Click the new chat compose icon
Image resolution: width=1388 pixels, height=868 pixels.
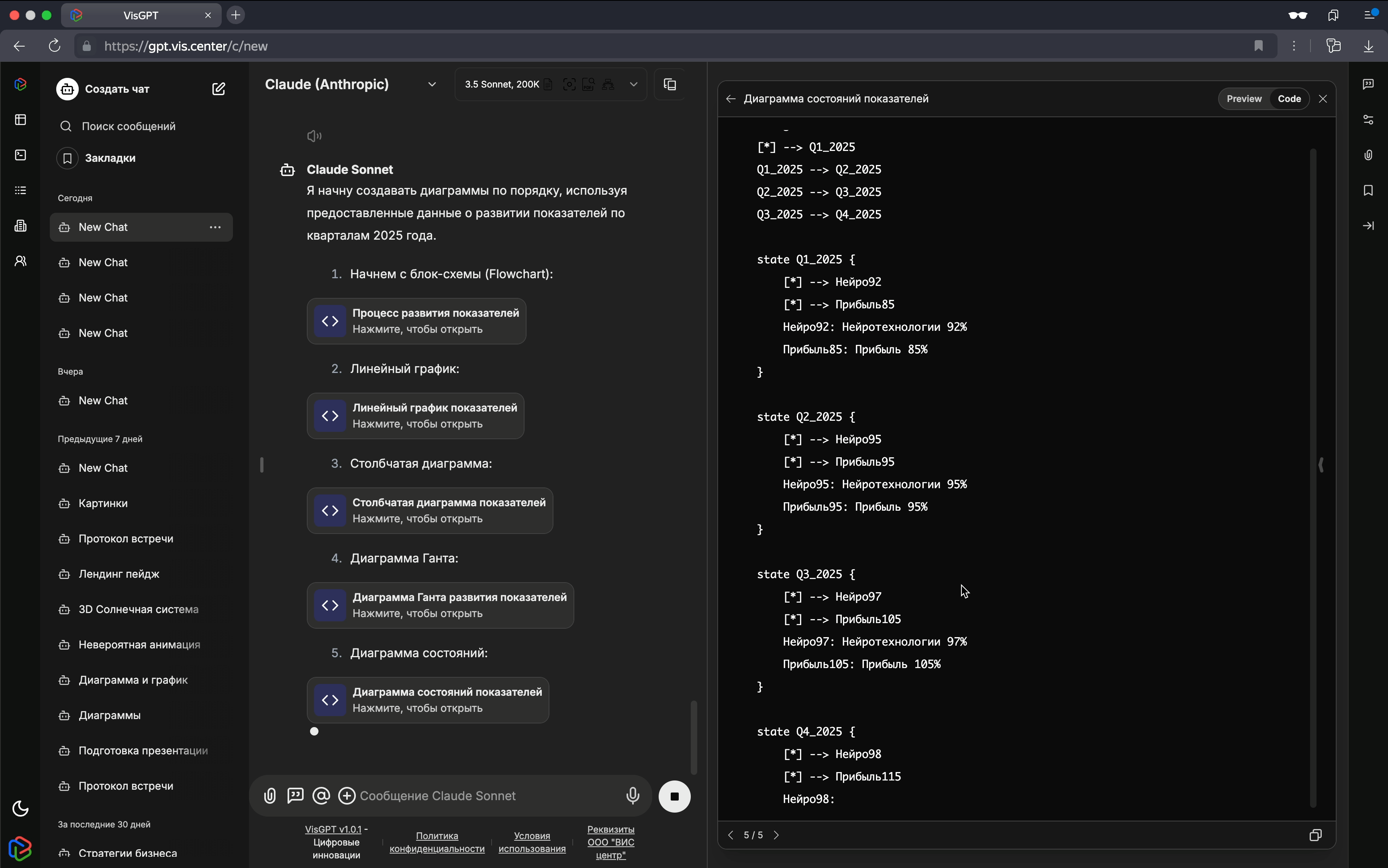click(x=218, y=89)
